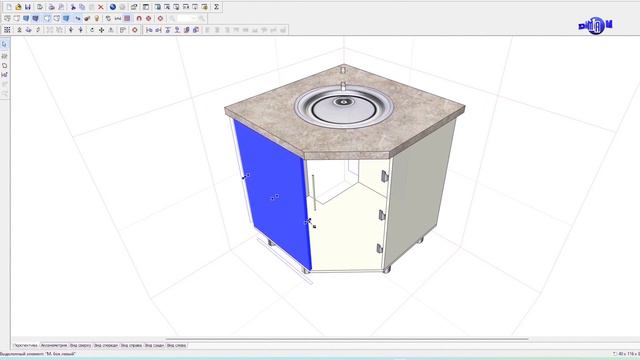Click the light bulb lighting icon
640x360 pixels.
97,18
